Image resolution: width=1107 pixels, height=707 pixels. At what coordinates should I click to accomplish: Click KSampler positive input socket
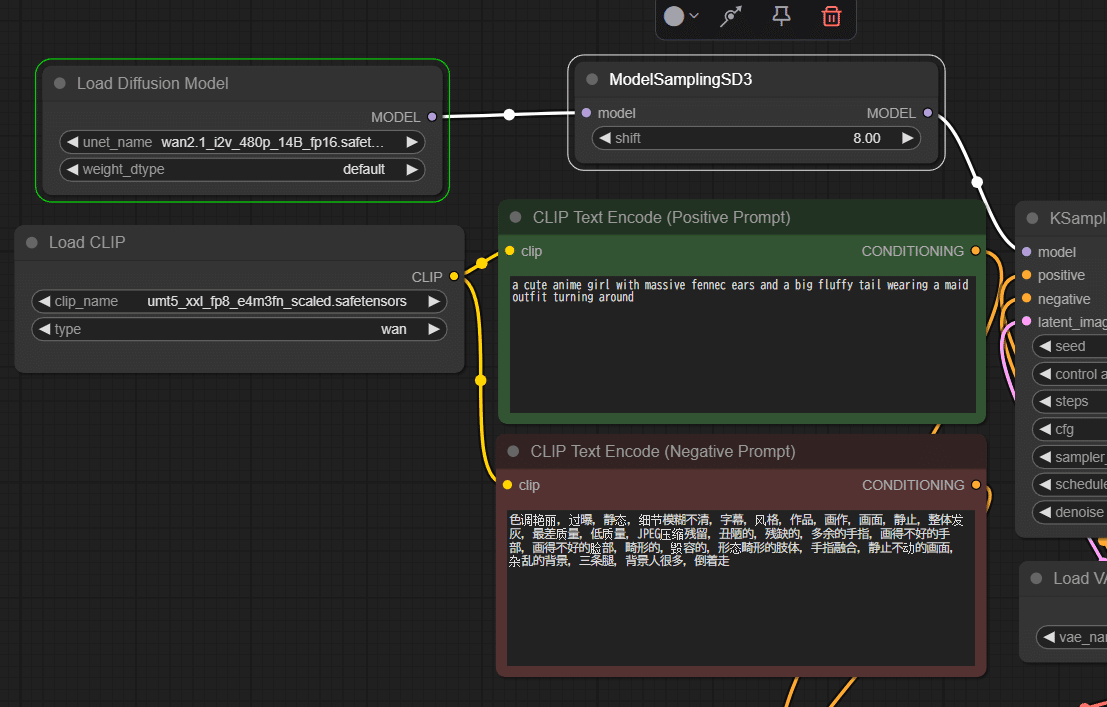click(1027, 275)
